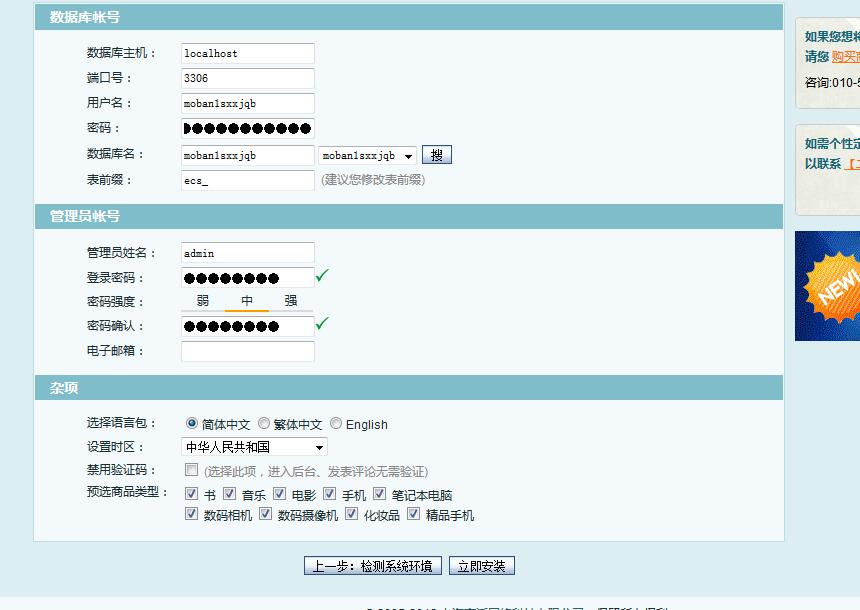This screenshot has height=610, width=860.
Task: Click the database password field
Action: click(247, 128)
